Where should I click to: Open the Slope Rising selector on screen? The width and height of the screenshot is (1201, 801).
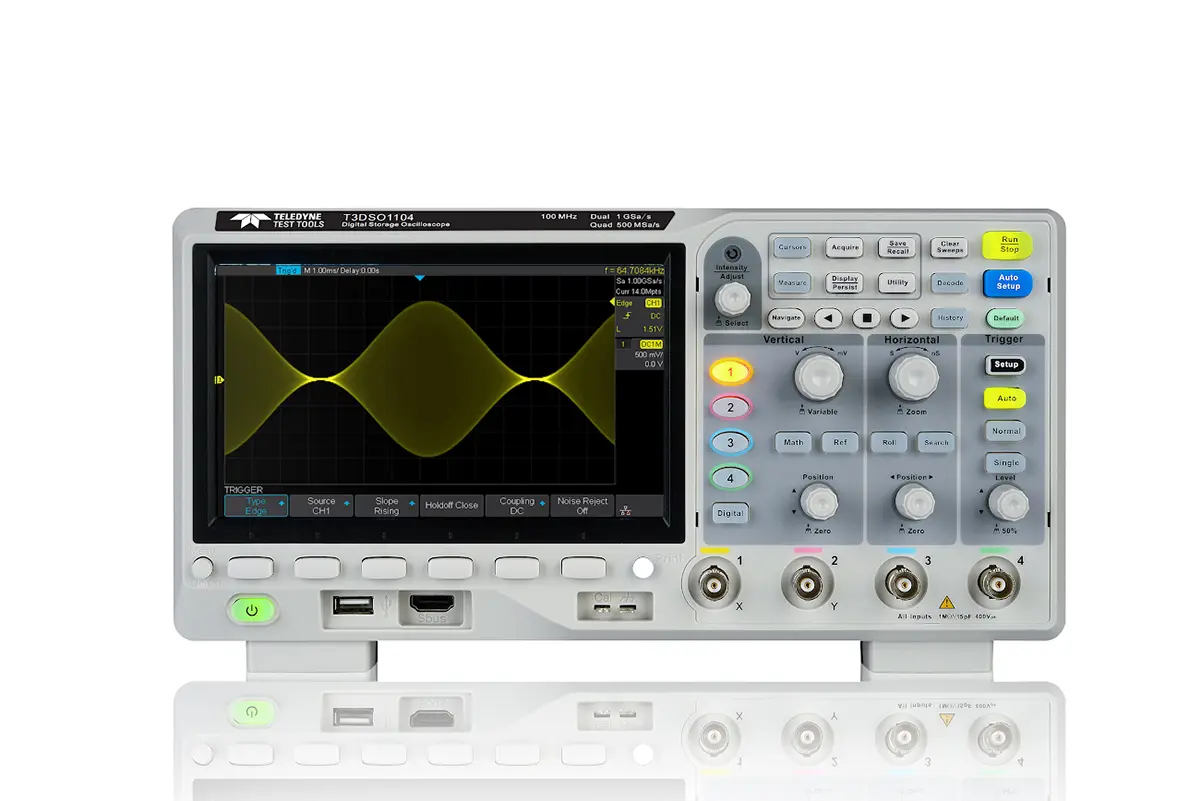point(386,506)
